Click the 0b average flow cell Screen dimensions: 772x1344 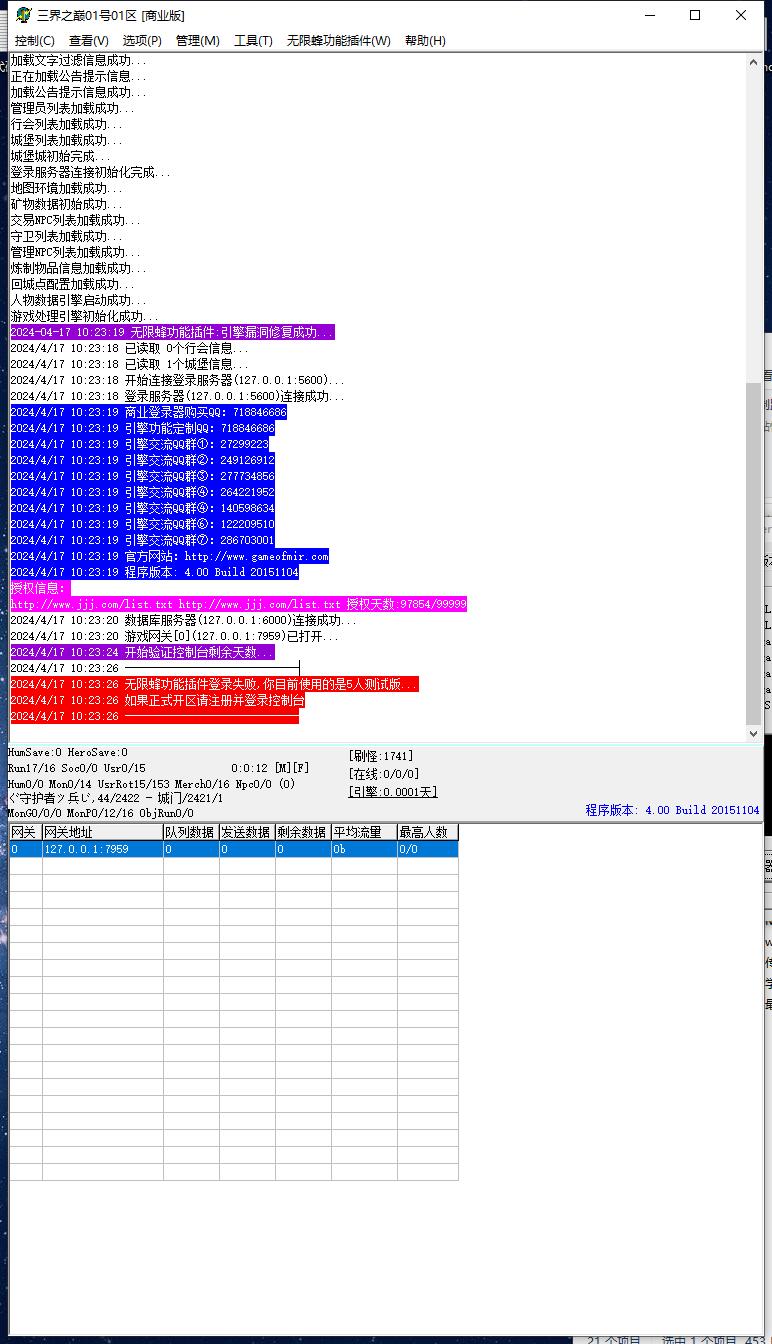coord(364,849)
